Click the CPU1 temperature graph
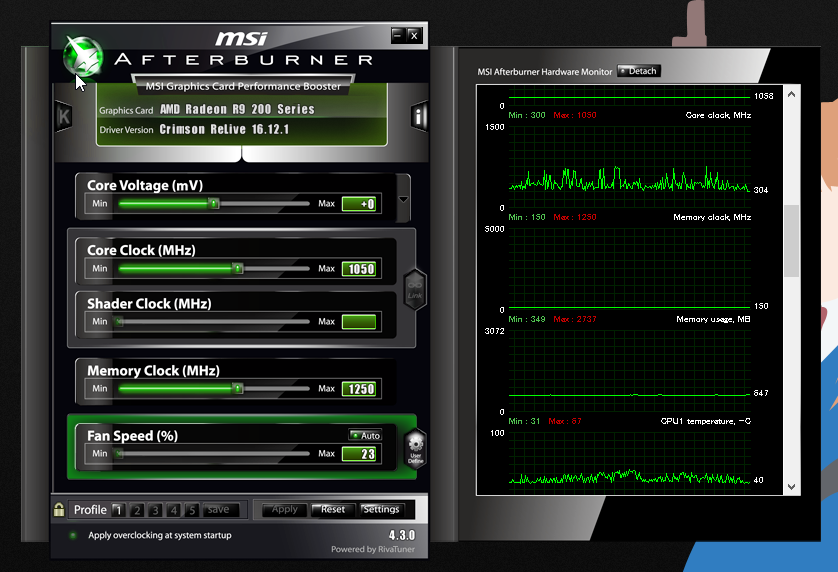The width and height of the screenshot is (838, 572). click(x=630, y=462)
